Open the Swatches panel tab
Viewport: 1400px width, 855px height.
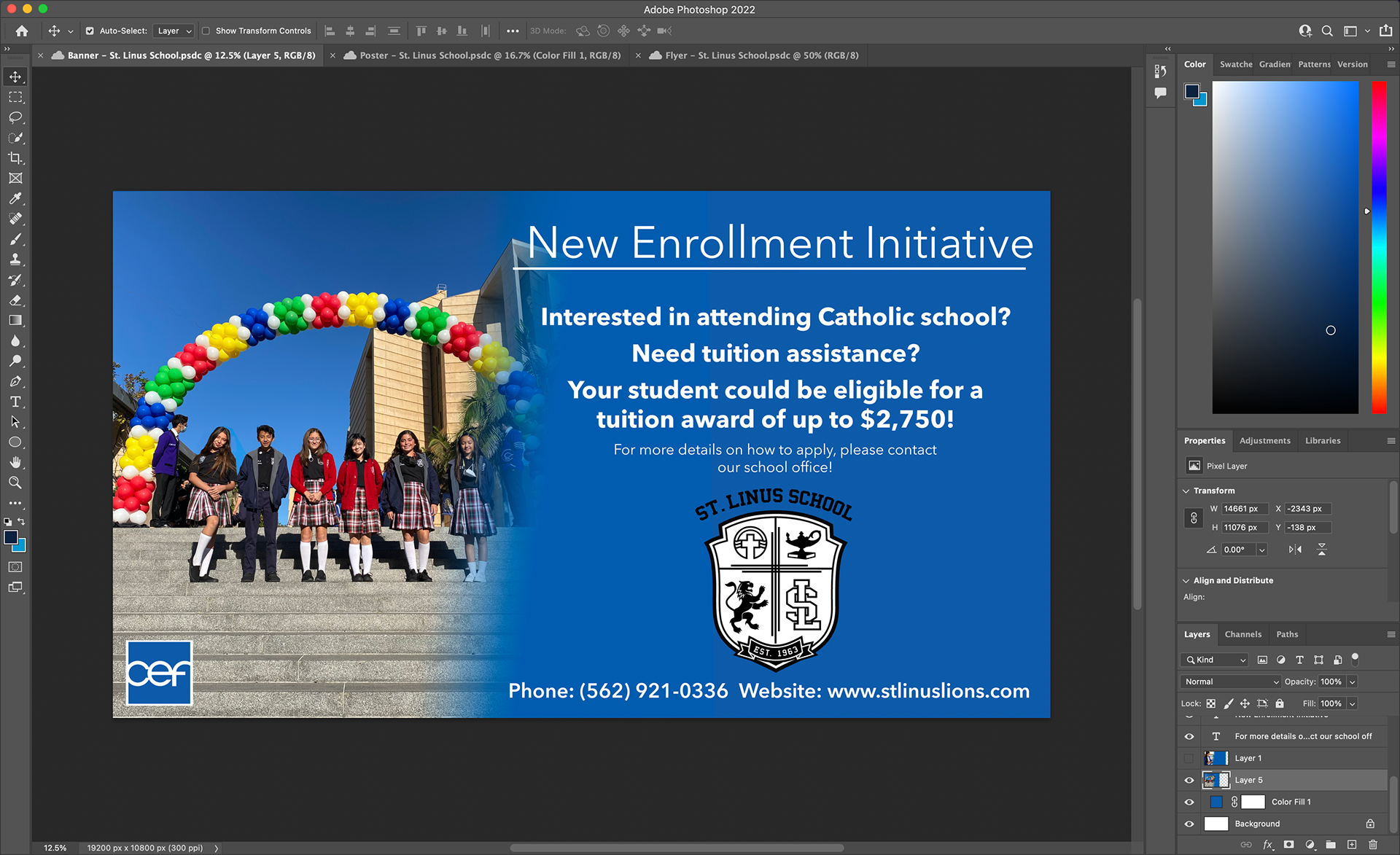pos(1236,64)
